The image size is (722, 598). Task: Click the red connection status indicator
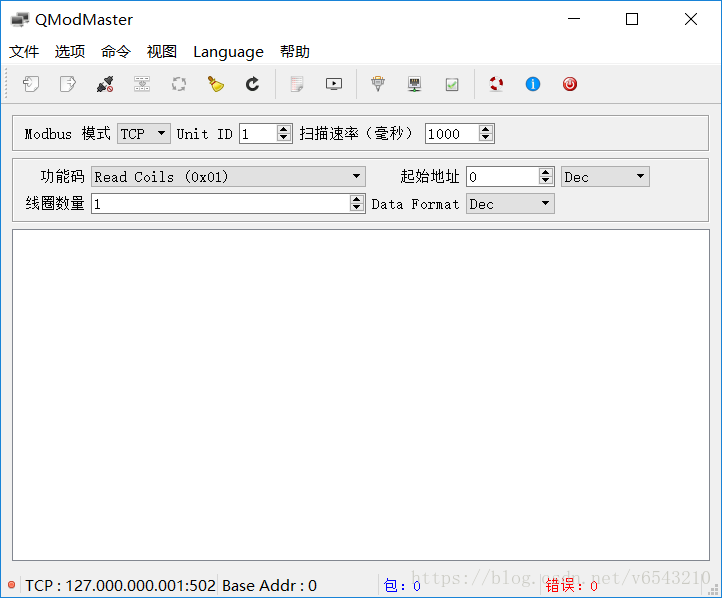(x=12, y=585)
